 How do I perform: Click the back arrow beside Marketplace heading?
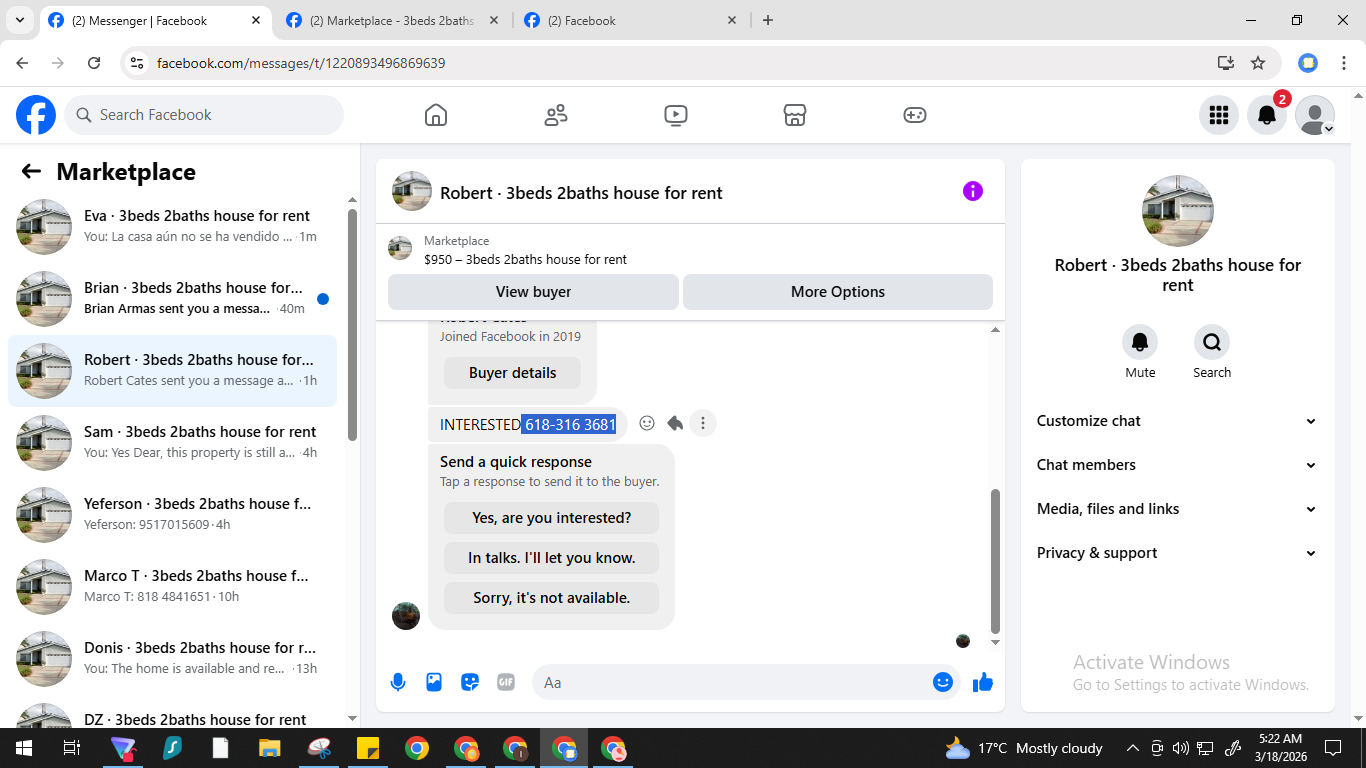coord(31,172)
